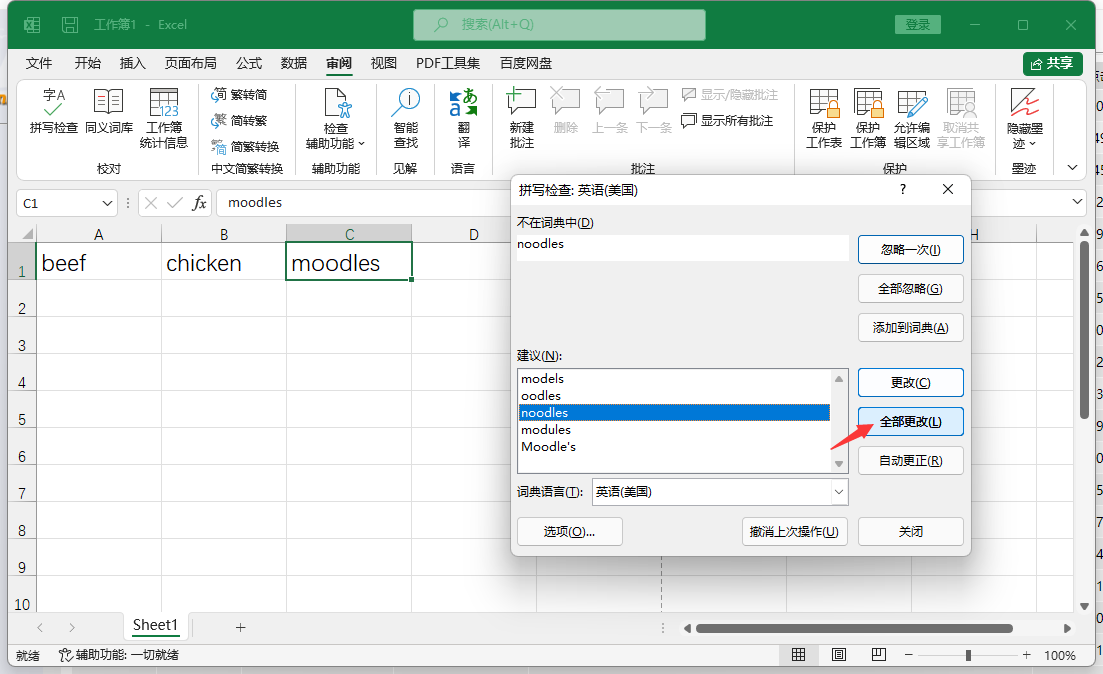Image resolution: width=1103 pixels, height=674 pixels.
Task: Open Chinese conversion options (简繁转换)
Action: [x=245, y=146]
